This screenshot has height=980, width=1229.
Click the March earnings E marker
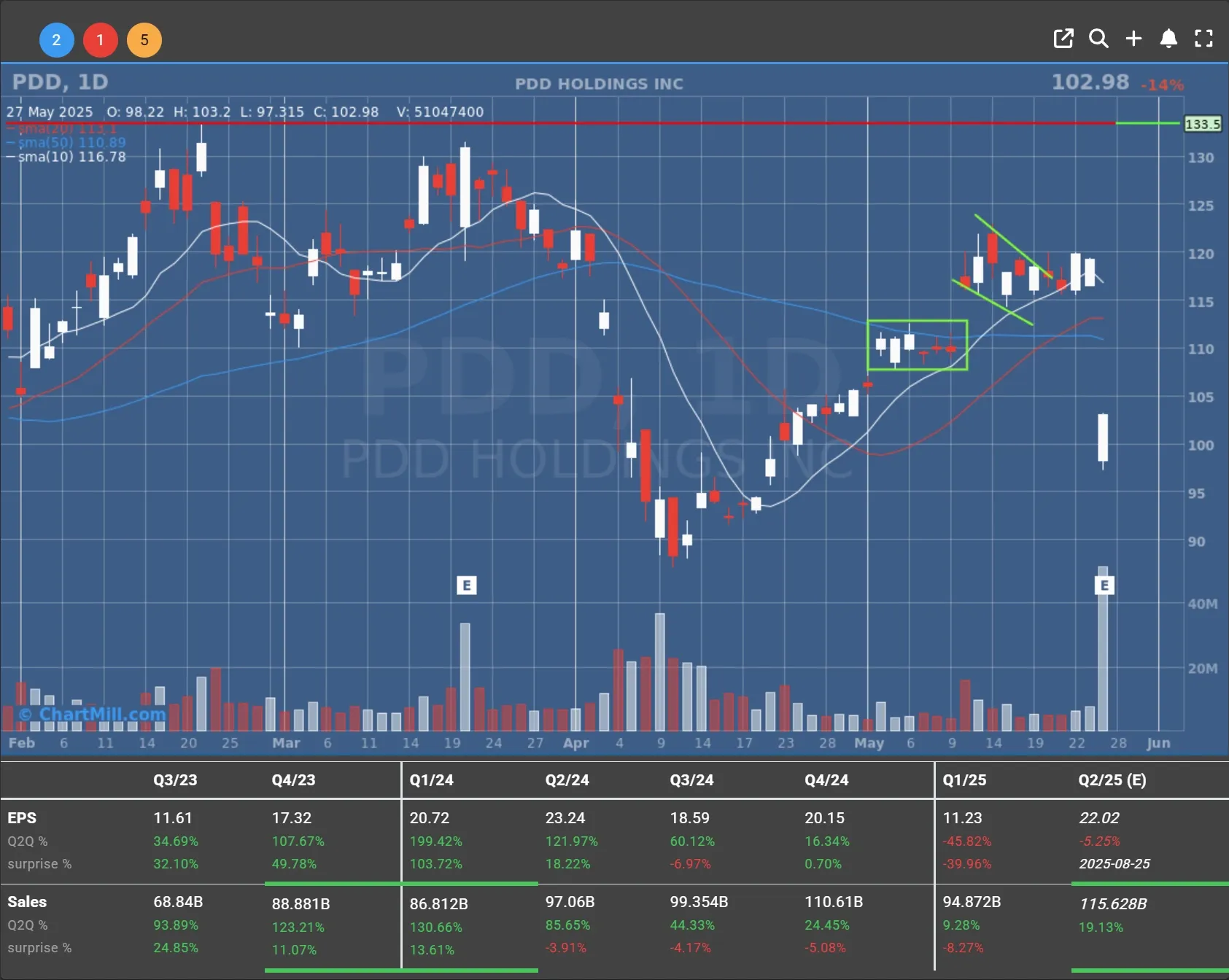pos(467,585)
